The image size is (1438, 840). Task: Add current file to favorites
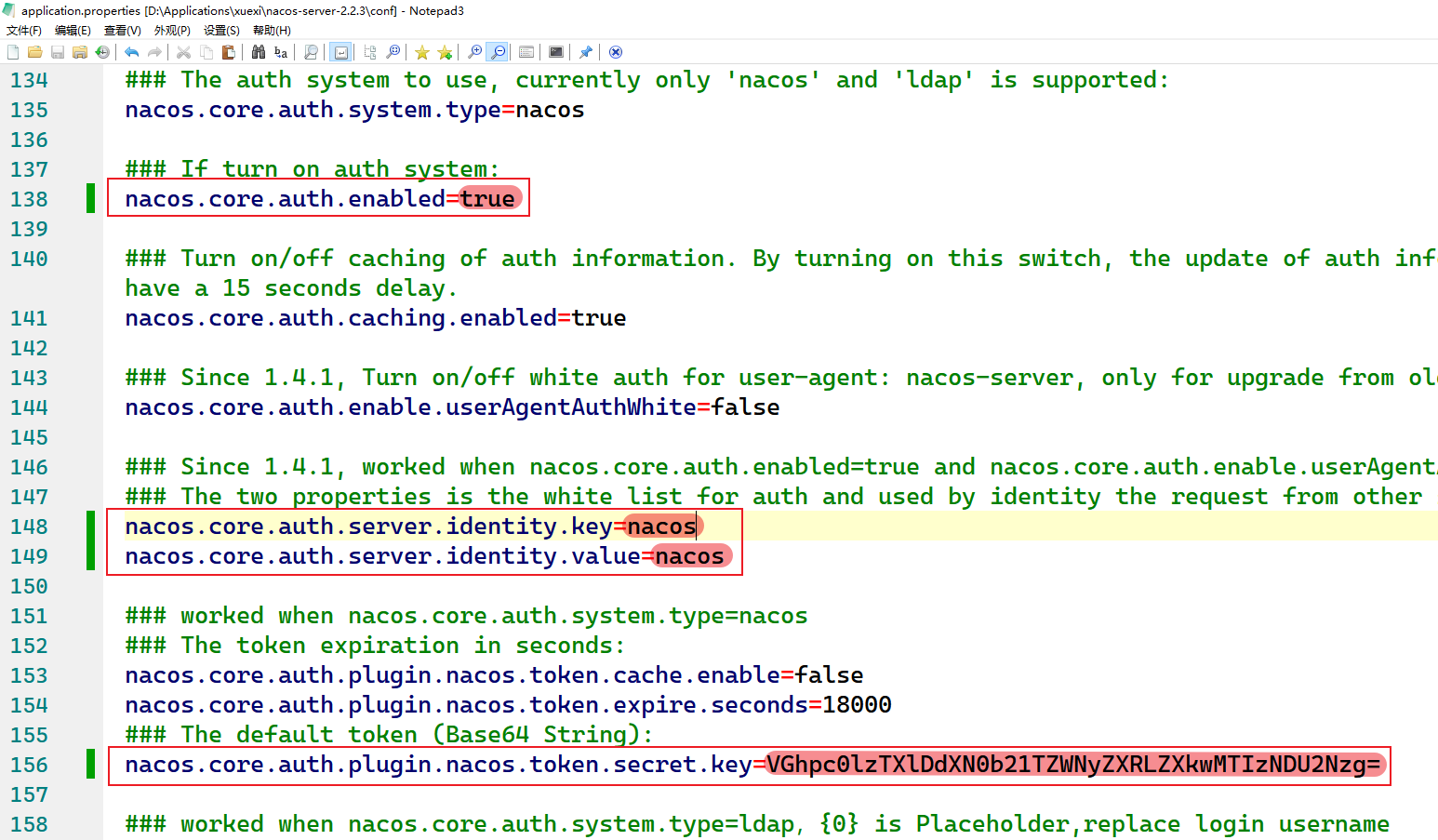(x=445, y=51)
